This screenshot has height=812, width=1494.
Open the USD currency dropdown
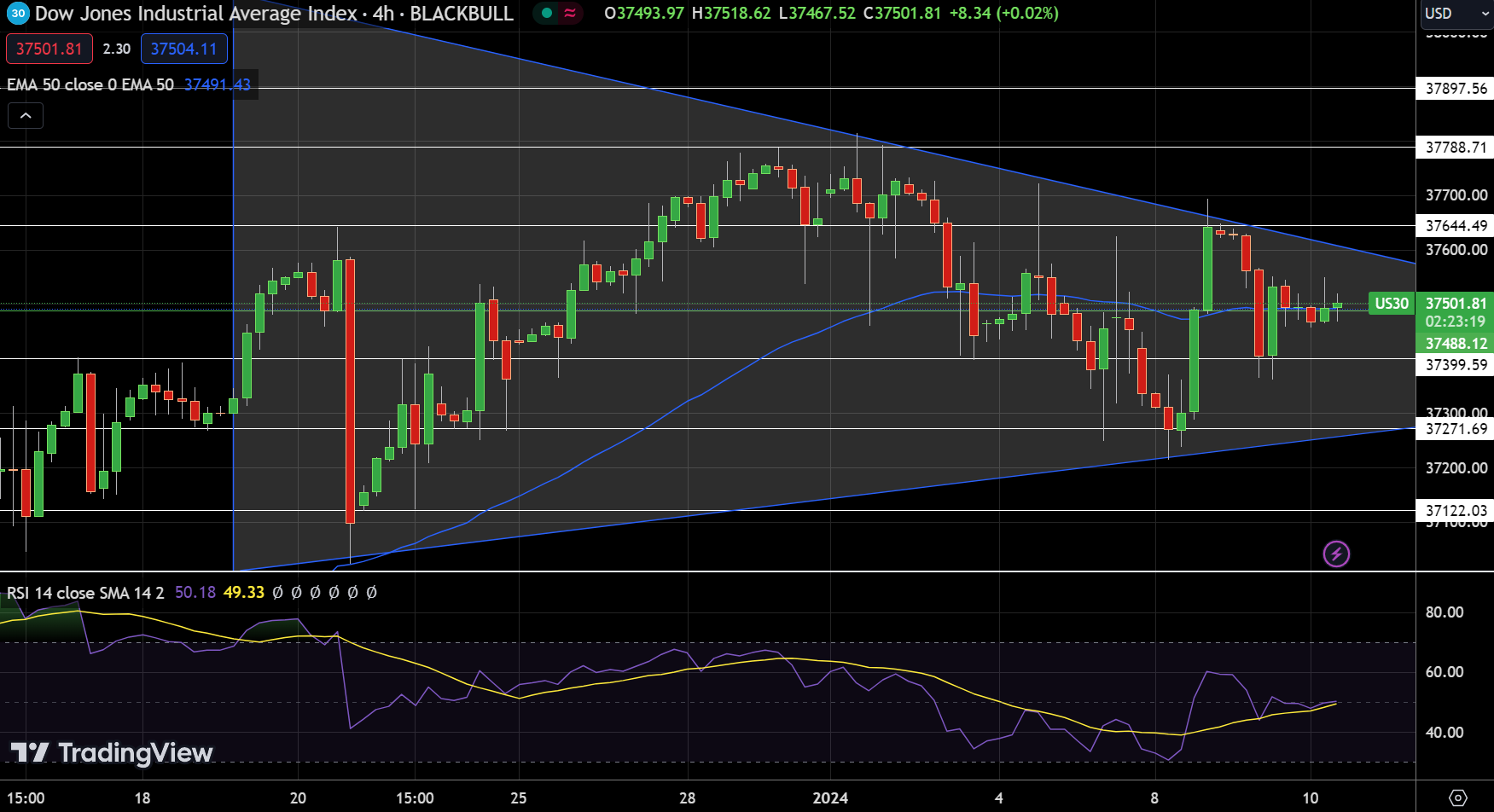coord(1456,14)
